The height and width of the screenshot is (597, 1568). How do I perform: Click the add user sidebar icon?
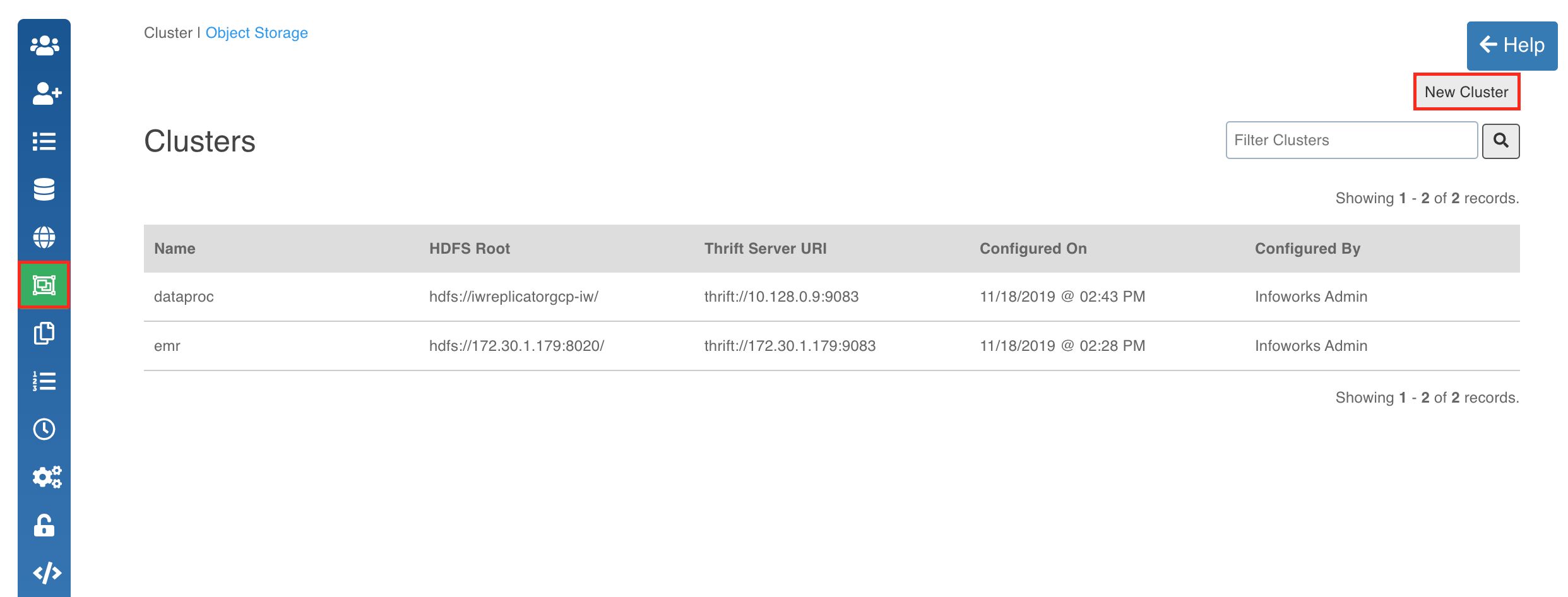tap(46, 93)
